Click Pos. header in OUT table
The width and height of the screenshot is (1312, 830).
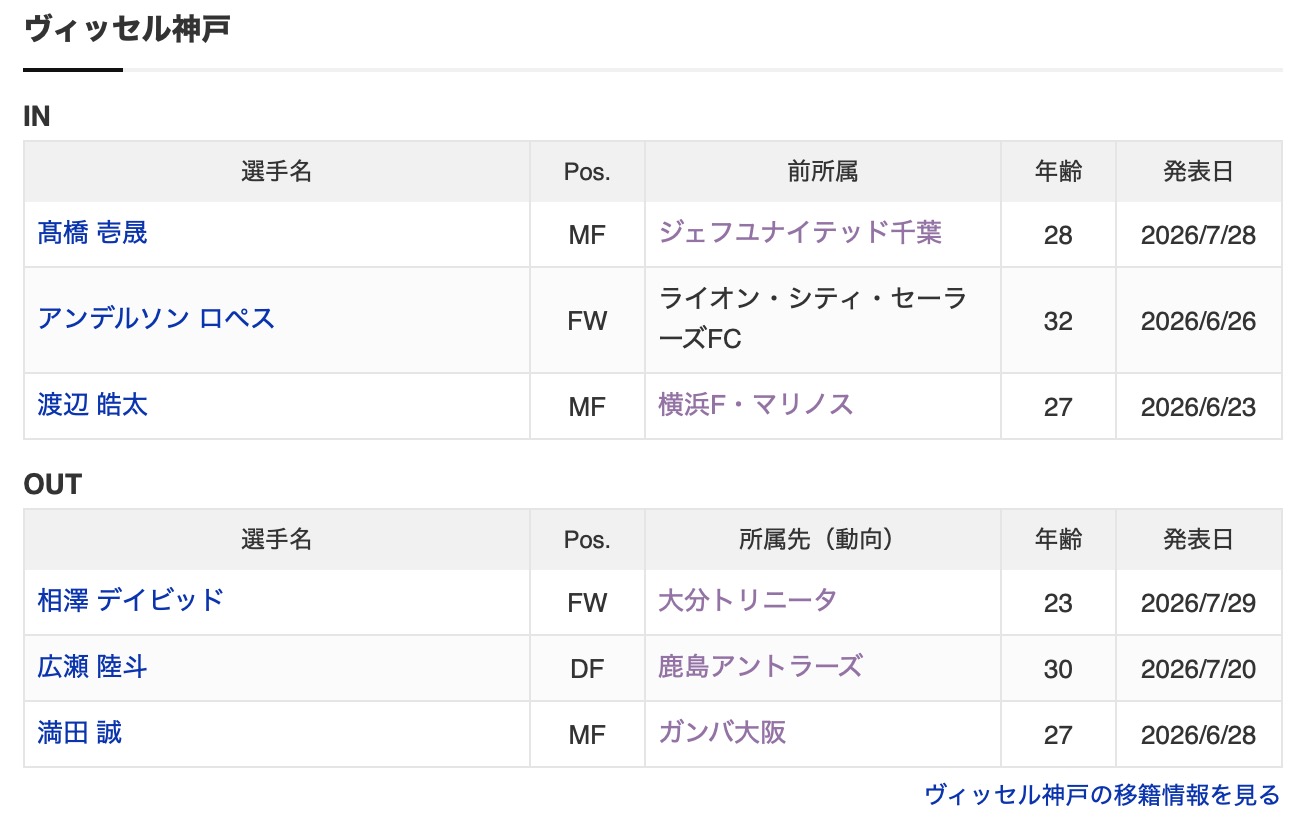pos(587,540)
